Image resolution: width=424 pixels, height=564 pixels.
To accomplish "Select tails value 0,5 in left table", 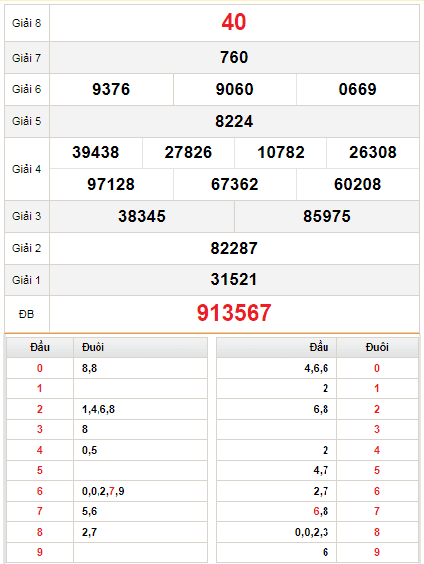I will [x=90, y=450].
